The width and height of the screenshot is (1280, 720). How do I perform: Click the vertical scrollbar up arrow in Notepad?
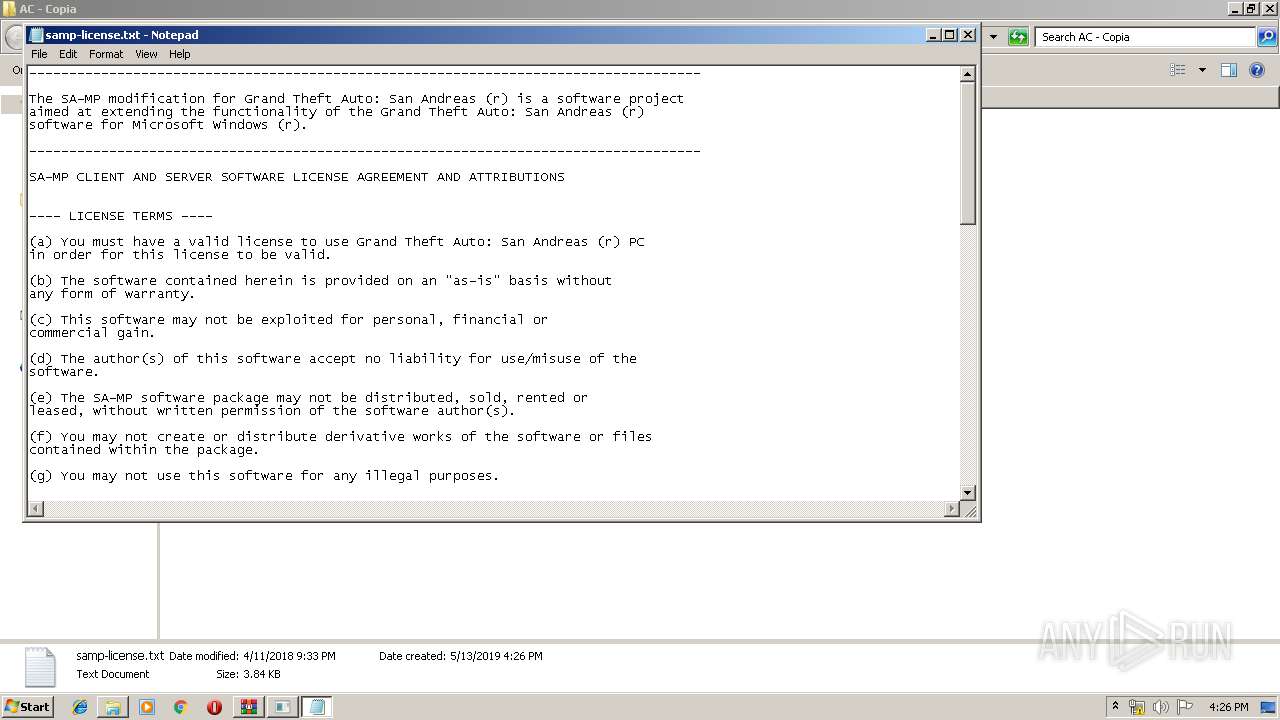(x=967, y=74)
